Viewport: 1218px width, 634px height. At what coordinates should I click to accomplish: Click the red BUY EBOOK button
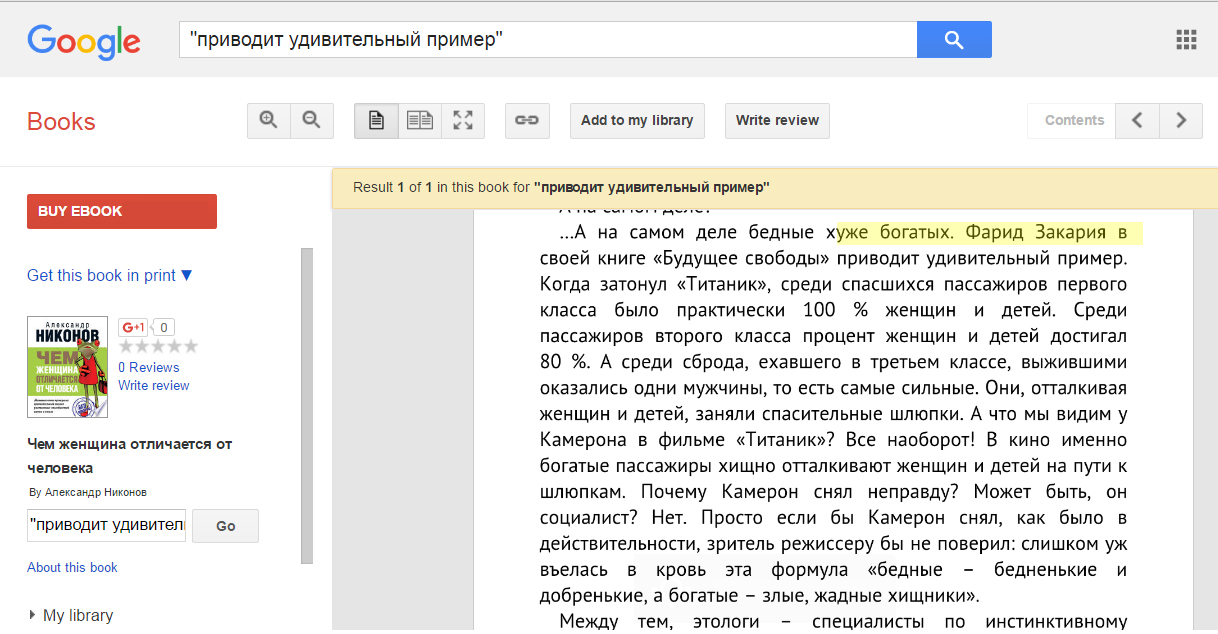(x=121, y=211)
